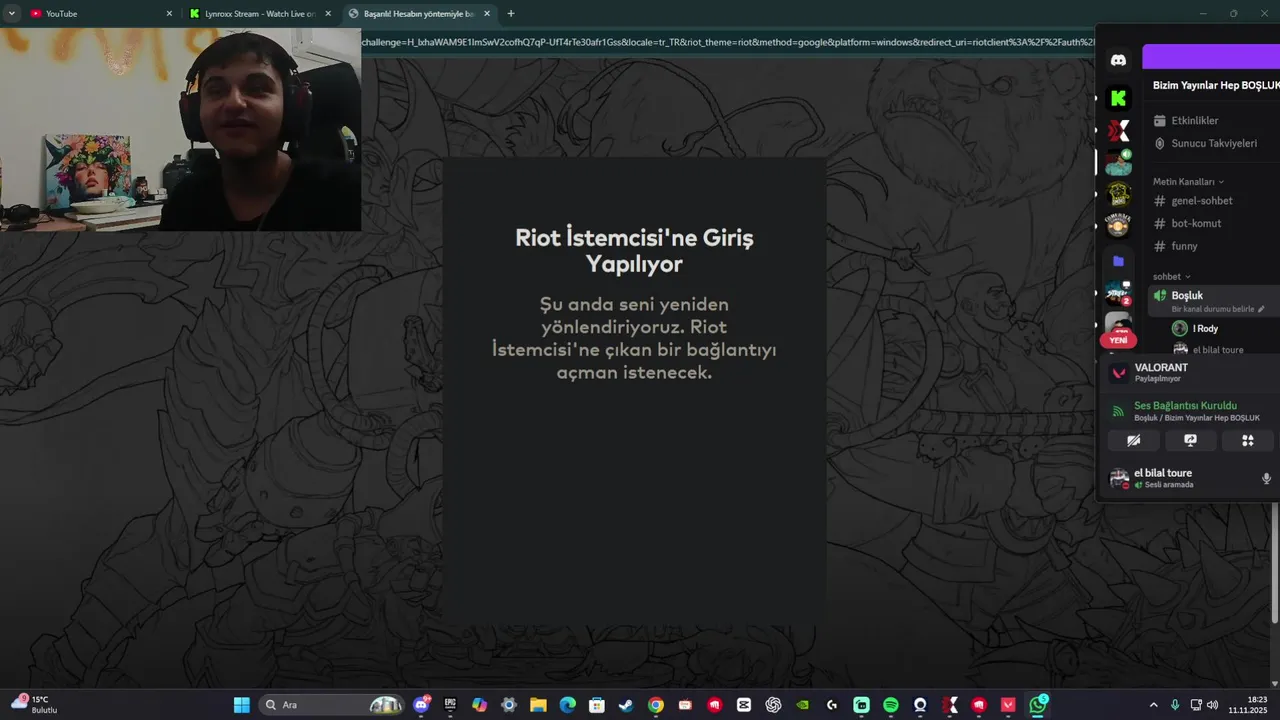Open File Explorer from taskbar
Viewport: 1280px width, 720px height.
coord(538,705)
